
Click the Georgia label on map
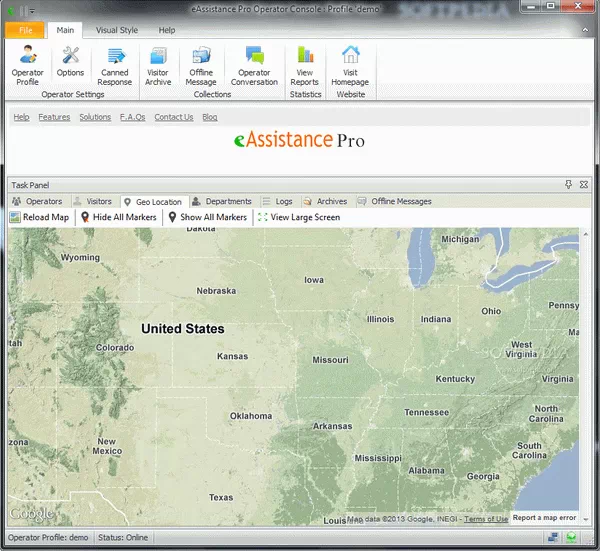click(483, 476)
